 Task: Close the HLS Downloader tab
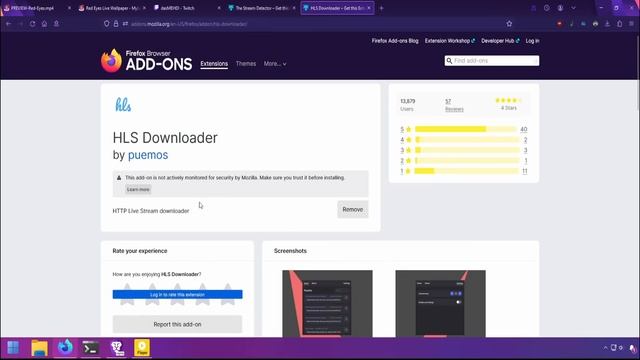pos(369,8)
